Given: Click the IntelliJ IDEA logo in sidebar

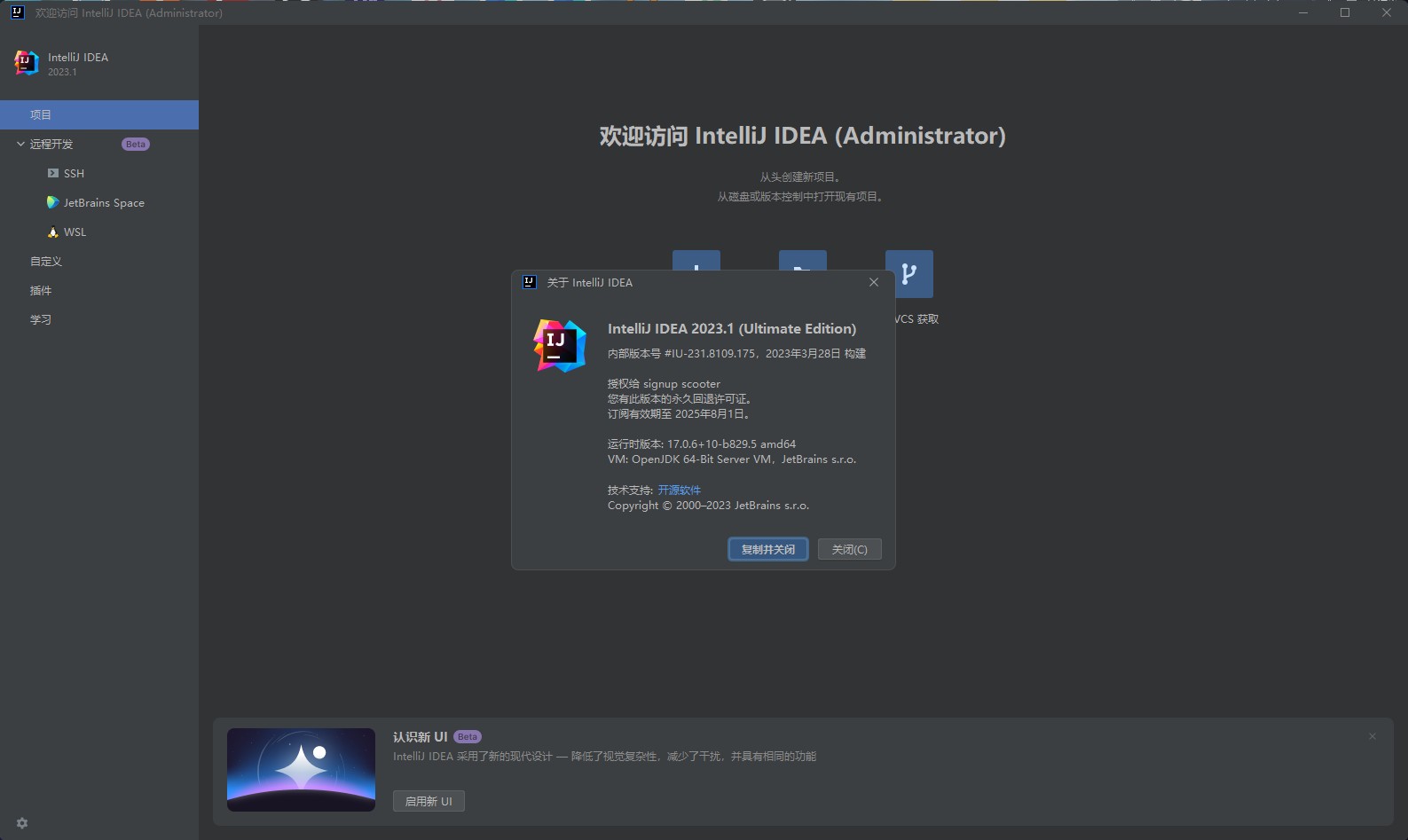Looking at the screenshot, I should (27, 63).
